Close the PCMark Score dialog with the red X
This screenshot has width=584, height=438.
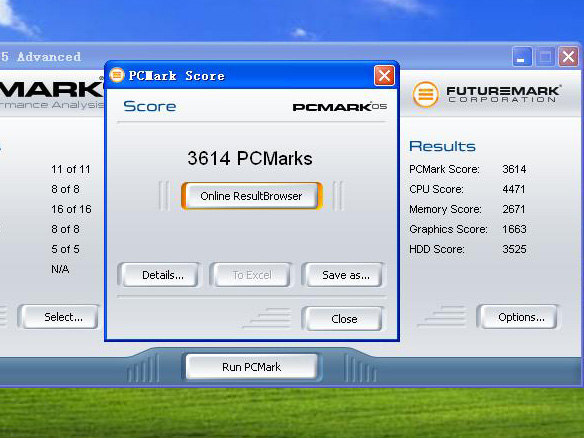tap(384, 76)
